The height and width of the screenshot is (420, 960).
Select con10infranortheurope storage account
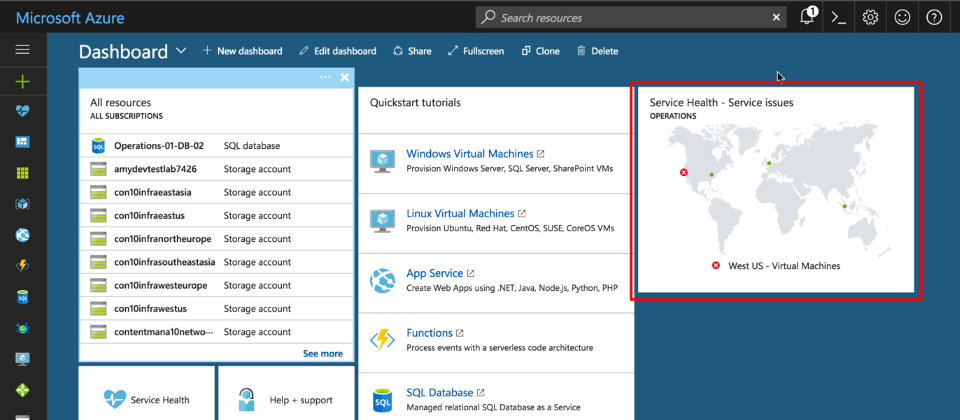(x=216, y=239)
